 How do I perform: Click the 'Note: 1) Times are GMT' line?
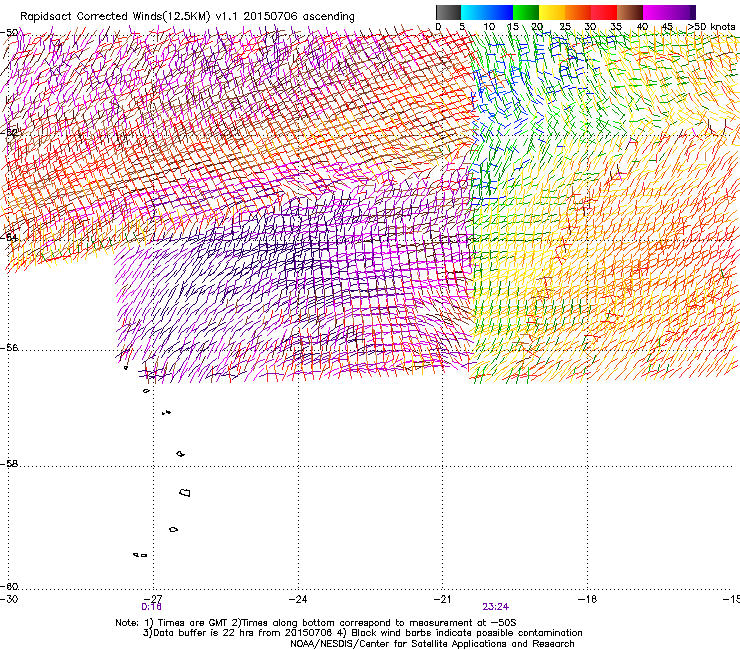click(315, 623)
